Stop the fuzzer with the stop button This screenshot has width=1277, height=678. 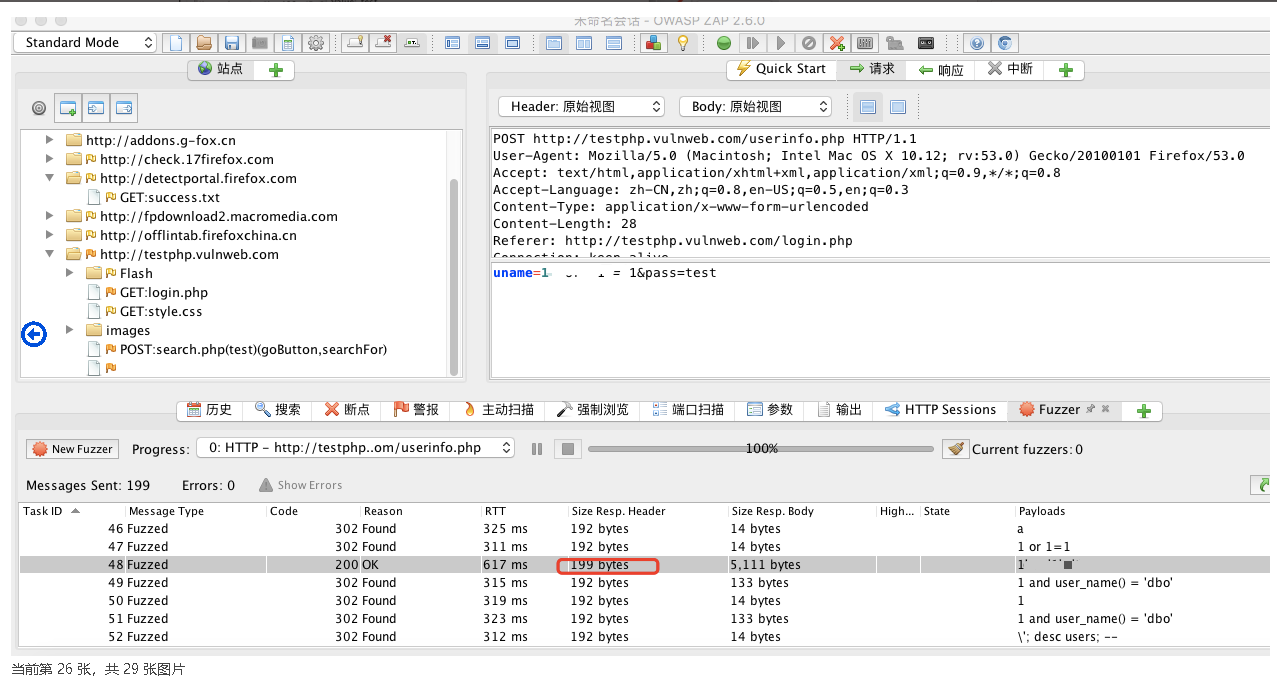pyautogui.click(x=567, y=449)
